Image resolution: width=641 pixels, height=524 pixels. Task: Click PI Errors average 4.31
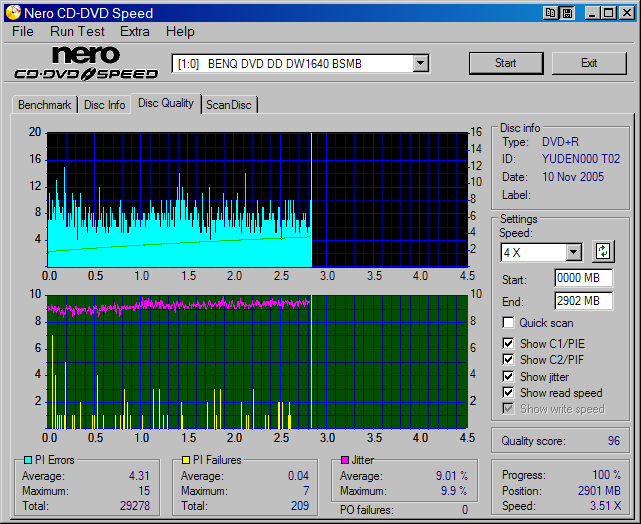point(139,476)
